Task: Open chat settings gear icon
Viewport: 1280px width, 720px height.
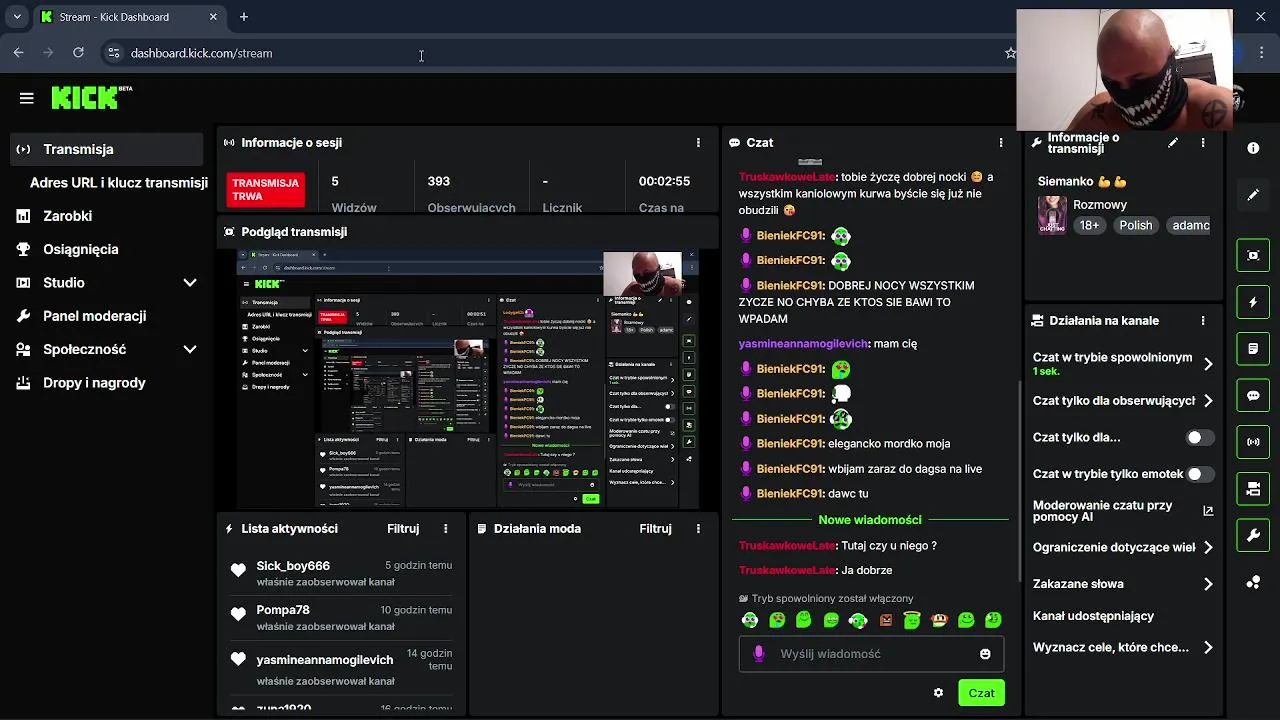Action: [x=938, y=693]
